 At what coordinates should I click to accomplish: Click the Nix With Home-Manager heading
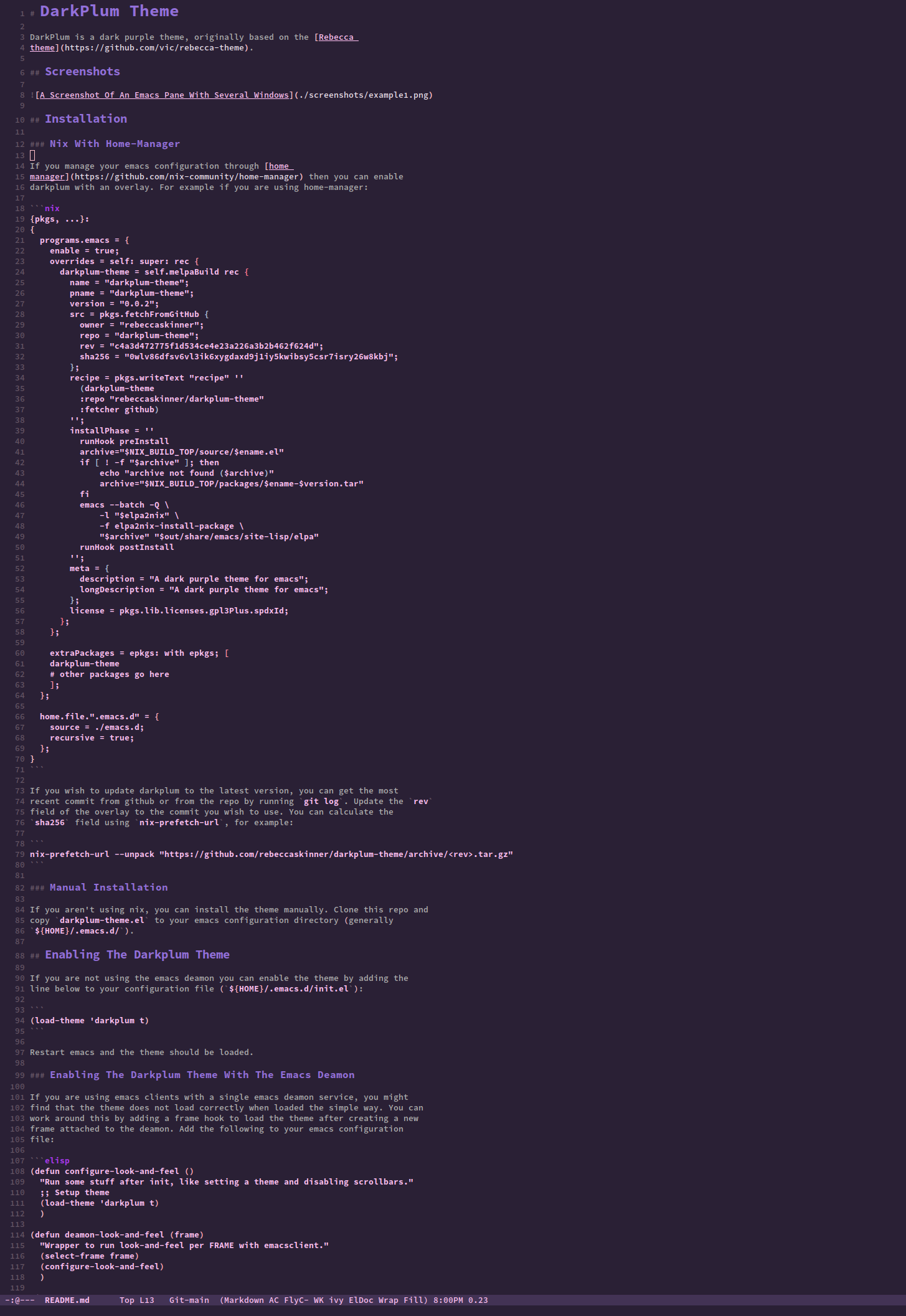(115, 144)
